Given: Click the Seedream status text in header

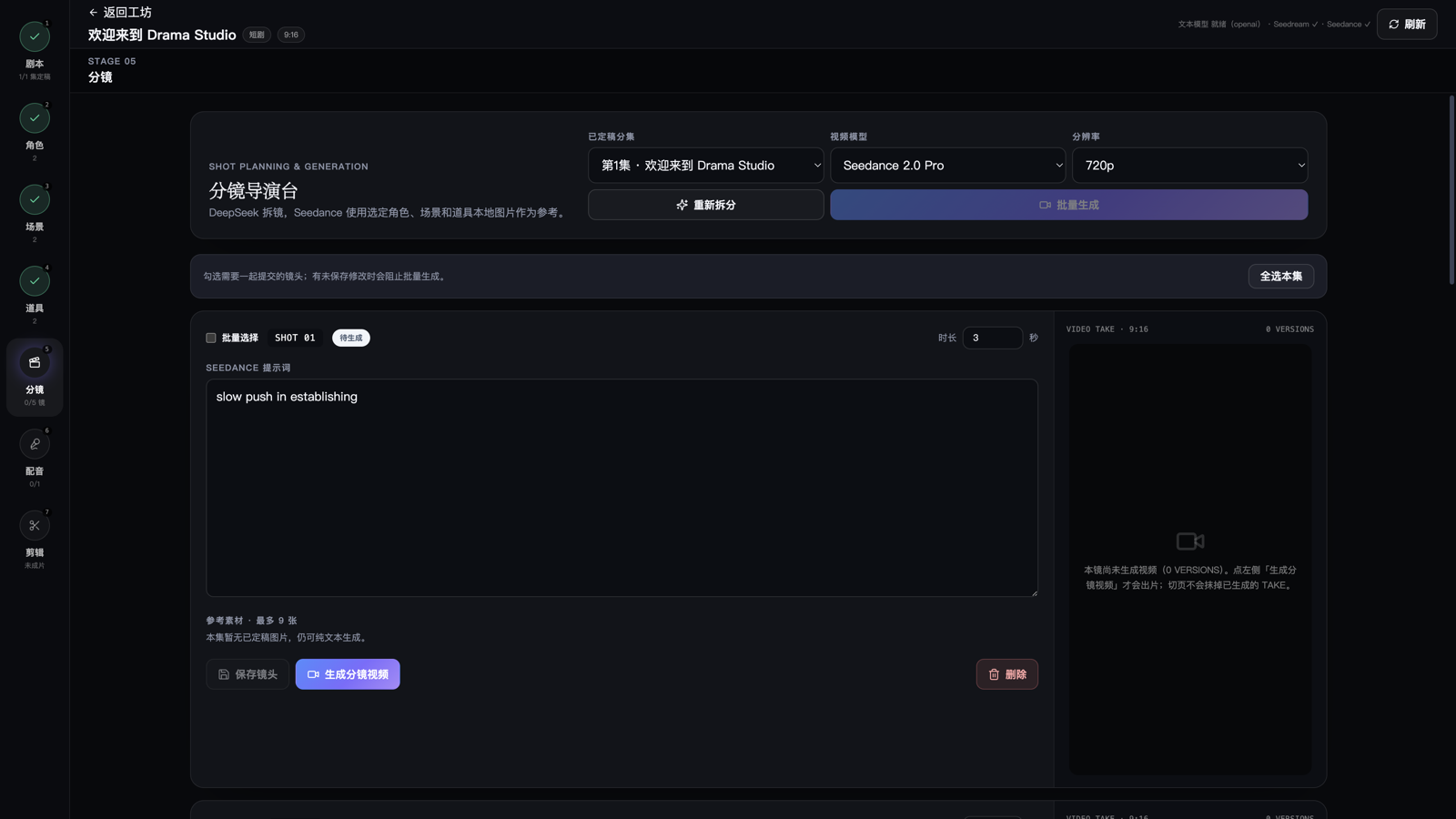Looking at the screenshot, I should point(1295,25).
